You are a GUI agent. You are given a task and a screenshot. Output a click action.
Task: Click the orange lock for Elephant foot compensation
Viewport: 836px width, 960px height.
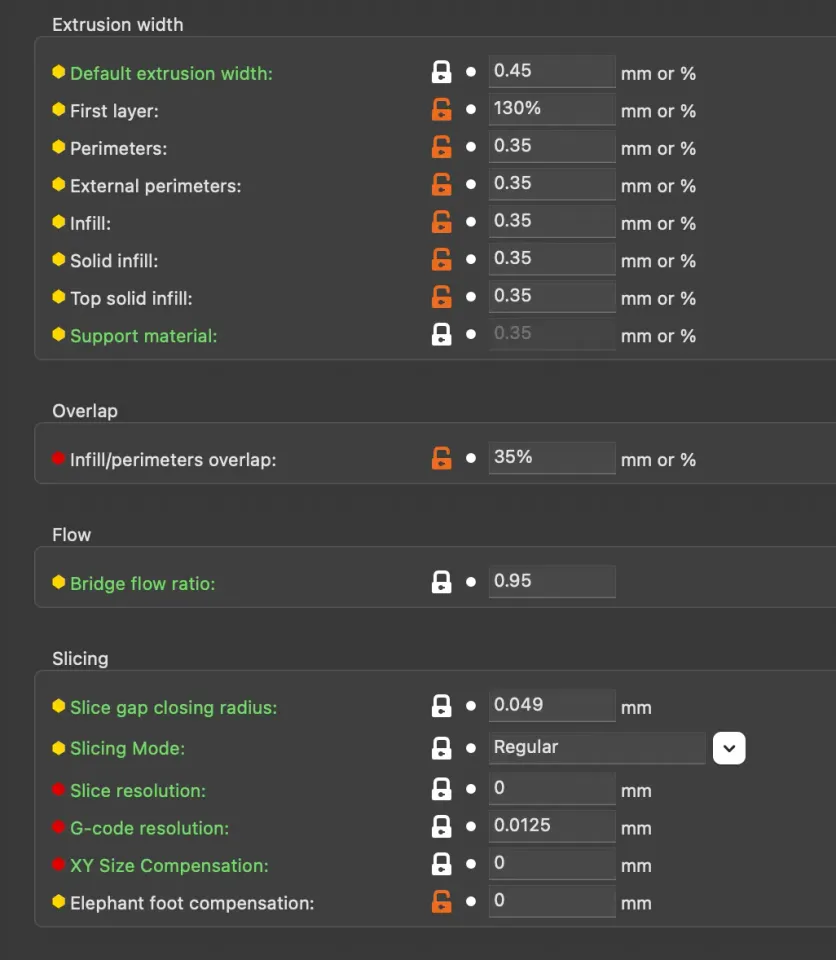point(441,902)
